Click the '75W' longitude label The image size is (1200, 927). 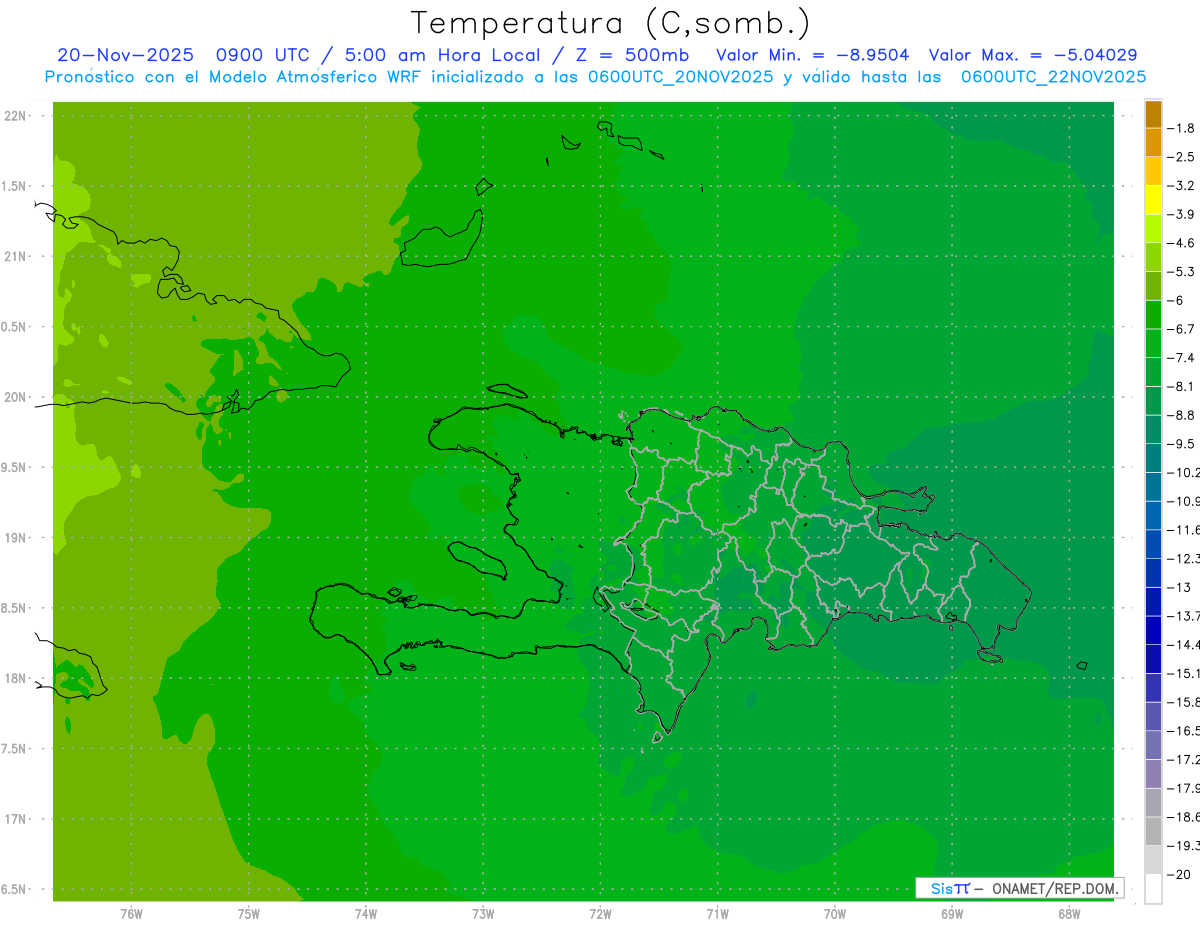(x=249, y=914)
